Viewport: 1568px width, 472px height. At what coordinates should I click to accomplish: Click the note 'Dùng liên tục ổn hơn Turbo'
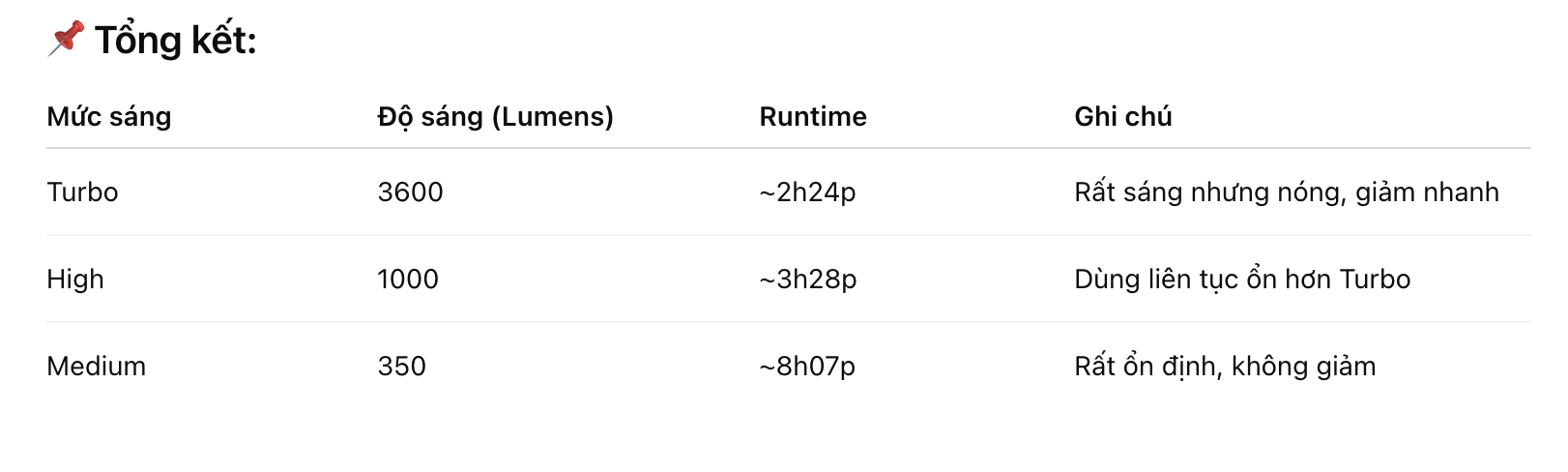[1241, 280]
